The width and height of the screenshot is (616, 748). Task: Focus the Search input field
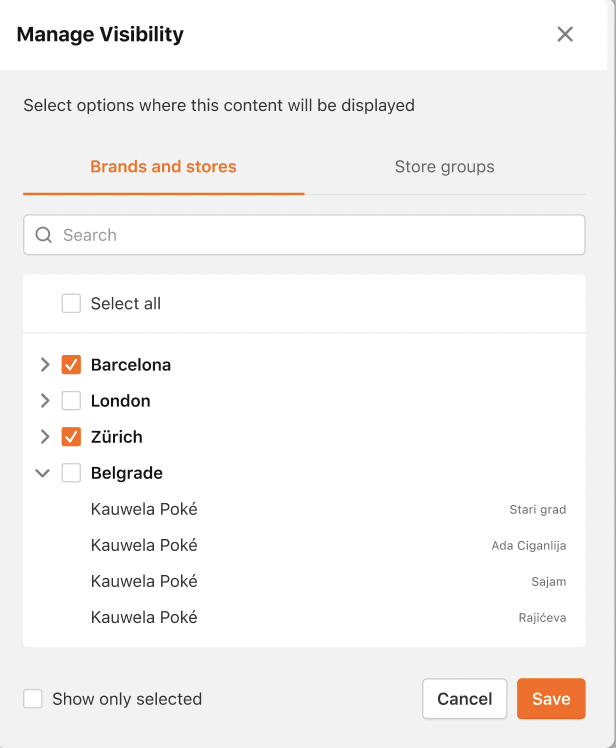click(304, 235)
